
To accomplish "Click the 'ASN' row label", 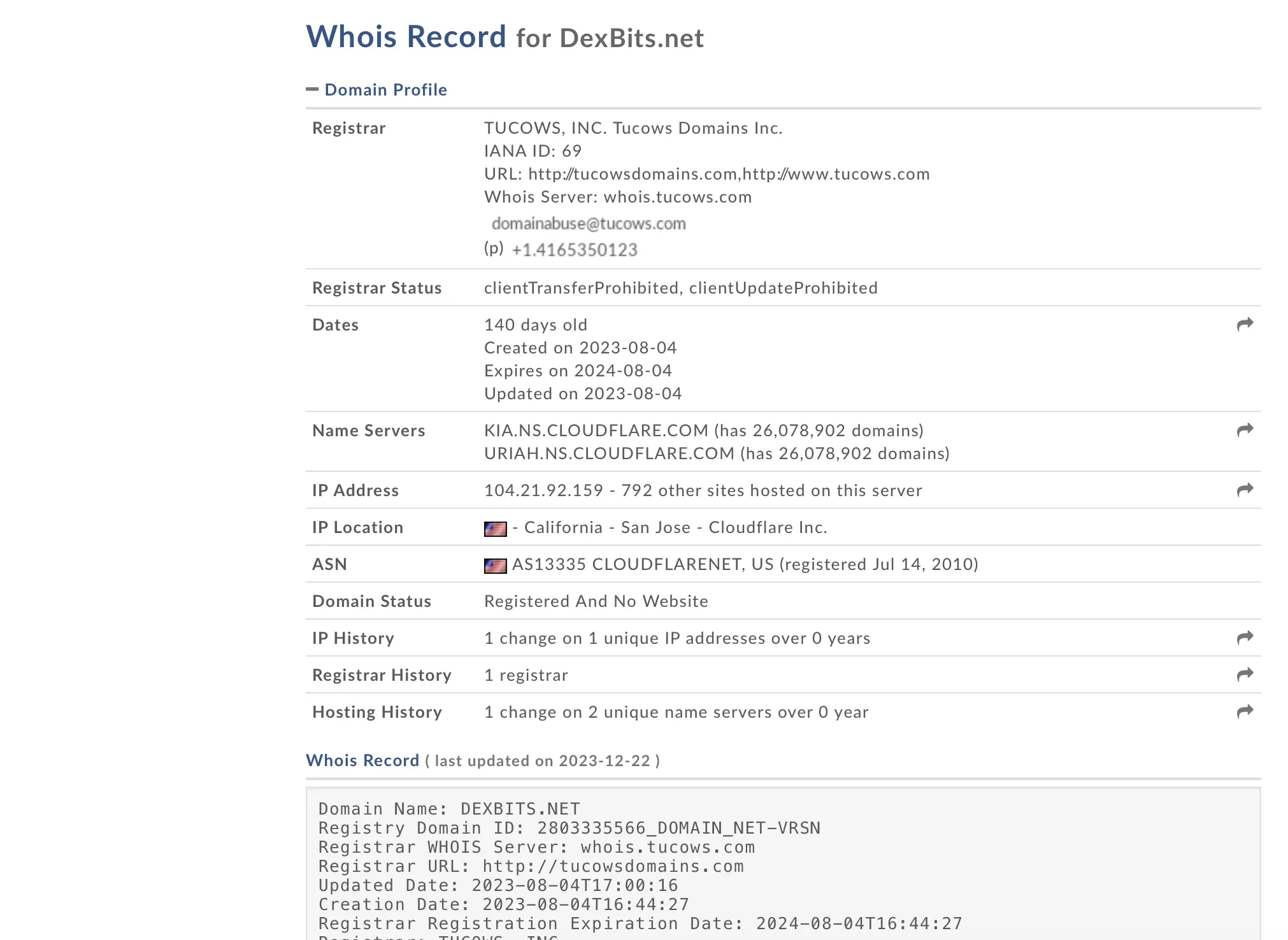I will point(330,564).
